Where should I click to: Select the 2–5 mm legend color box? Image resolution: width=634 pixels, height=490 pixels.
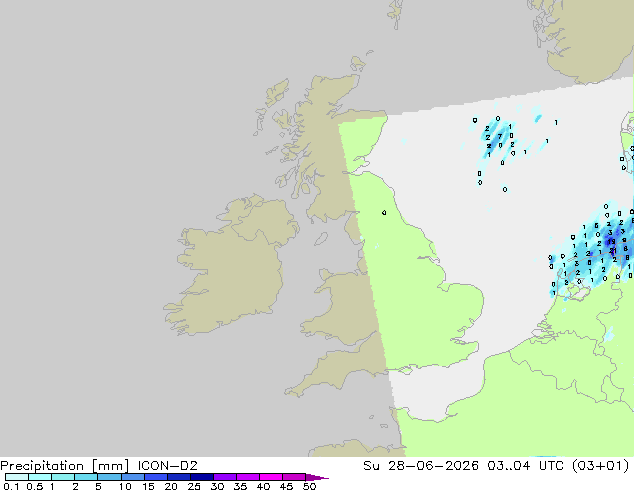click(86, 477)
